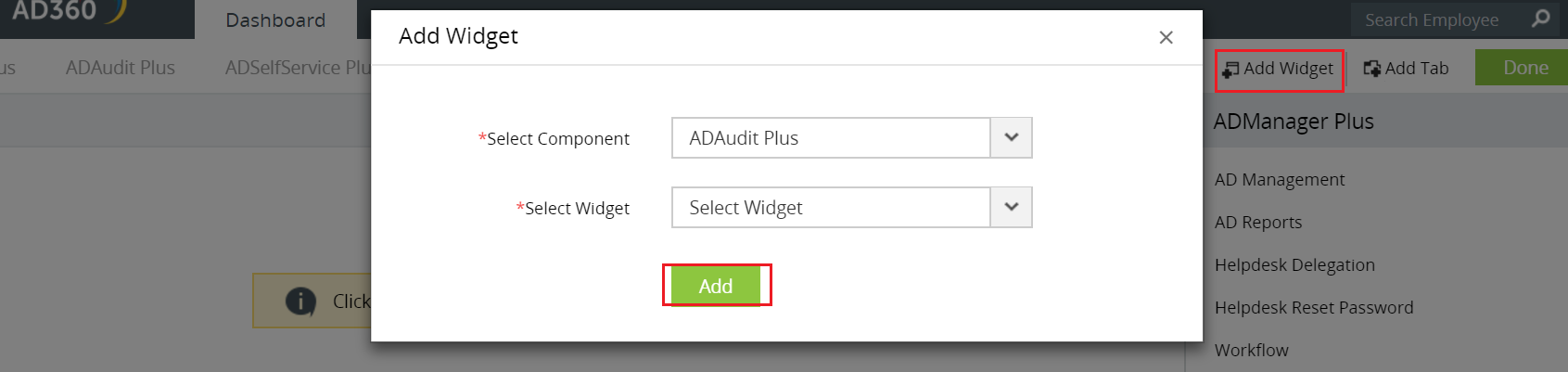
Task: Open AD Reports link
Action: tap(1257, 223)
